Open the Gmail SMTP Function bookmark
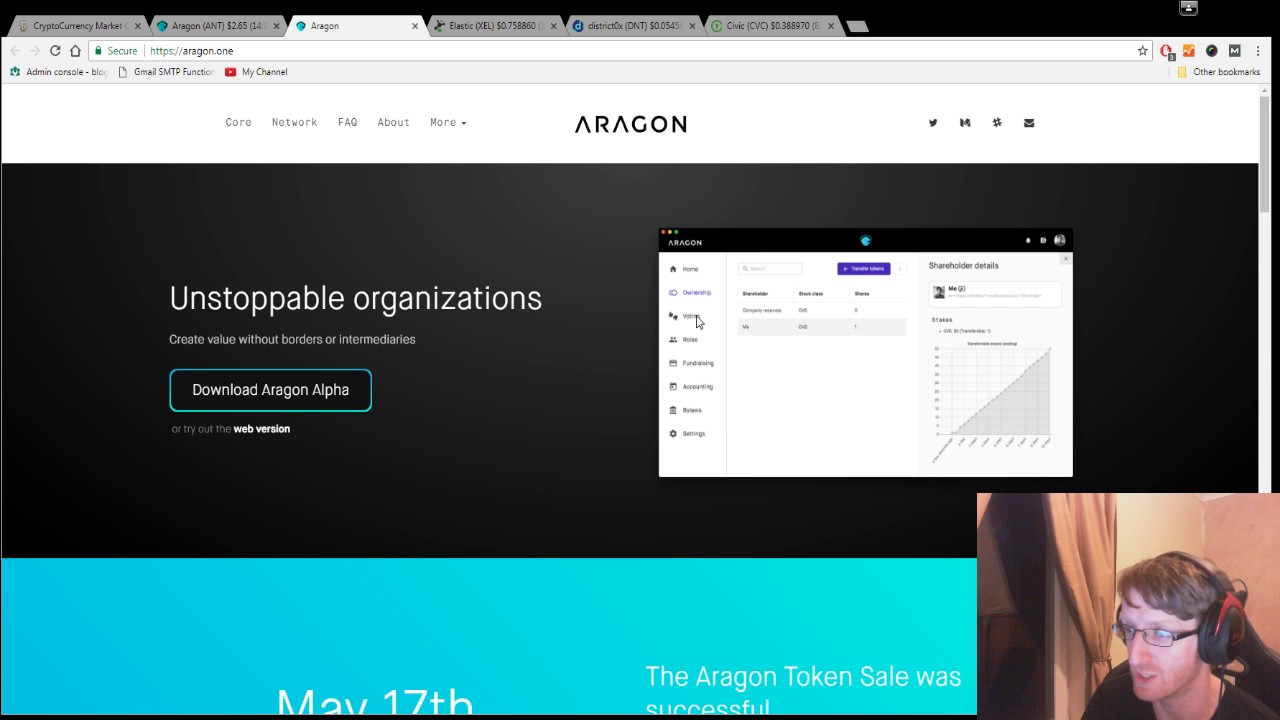The height and width of the screenshot is (720, 1280). (166, 72)
